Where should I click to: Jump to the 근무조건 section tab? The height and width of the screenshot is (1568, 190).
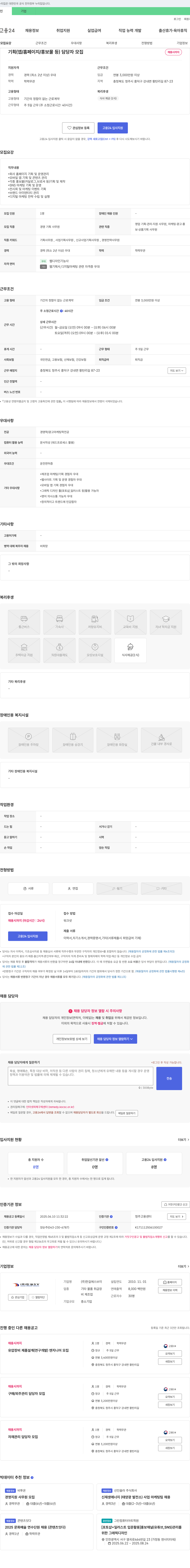(x=41, y=43)
